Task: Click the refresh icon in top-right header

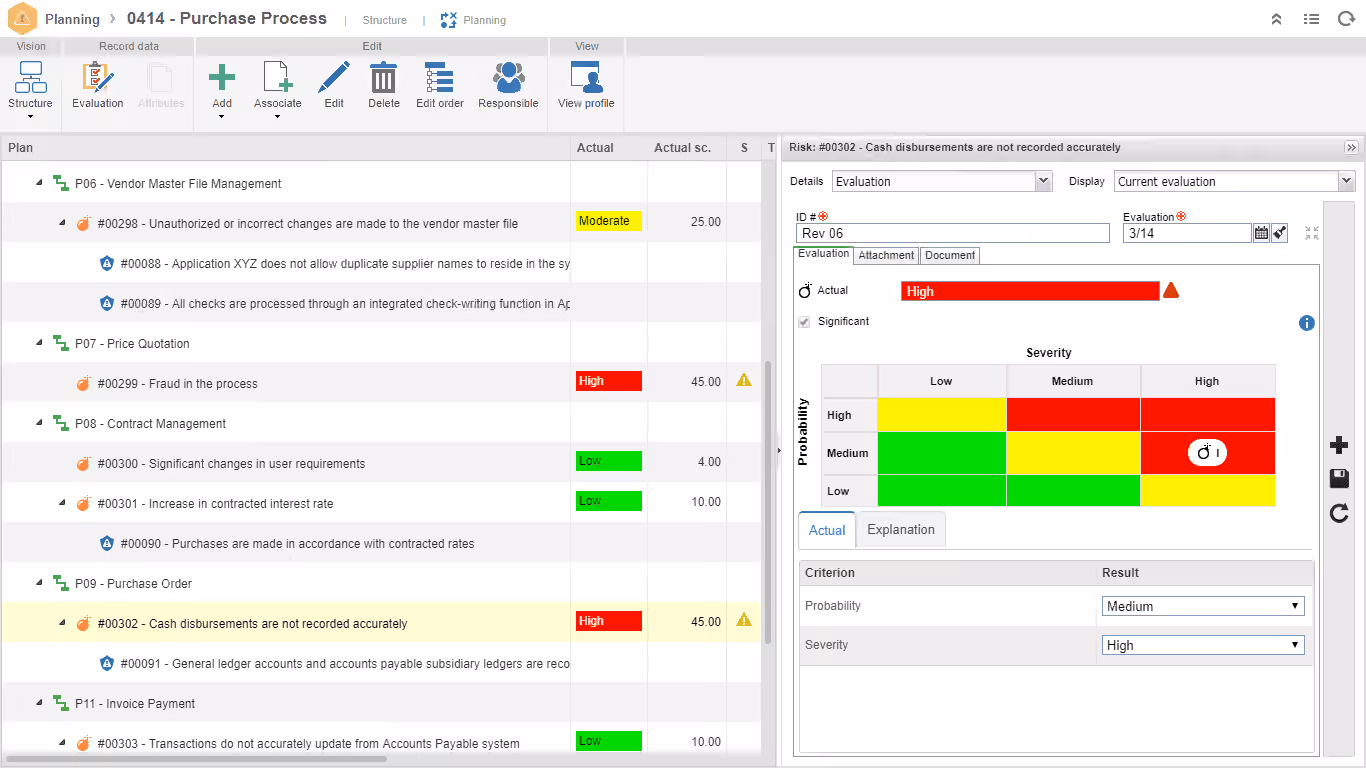Action: pyautogui.click(x=1346, y=19)
